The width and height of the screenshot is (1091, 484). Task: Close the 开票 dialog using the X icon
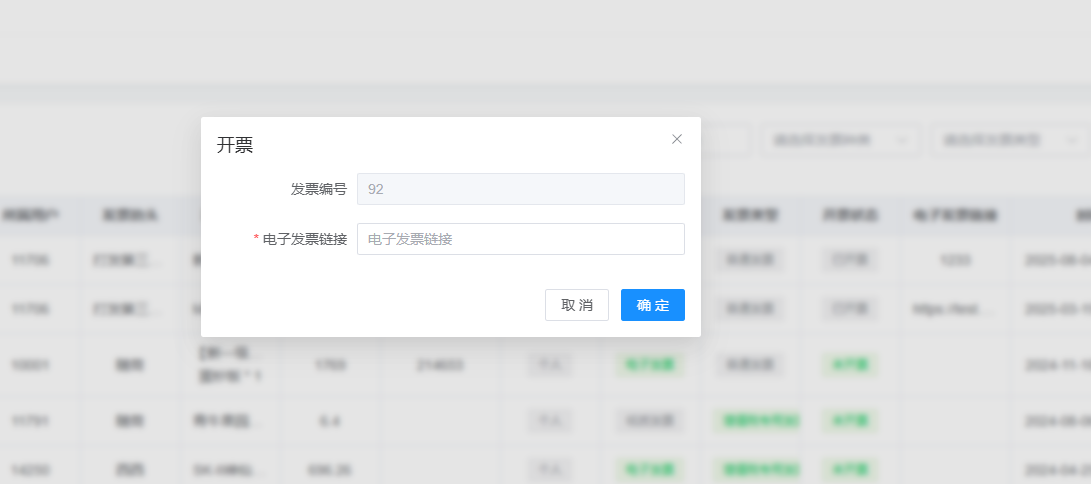677,139
